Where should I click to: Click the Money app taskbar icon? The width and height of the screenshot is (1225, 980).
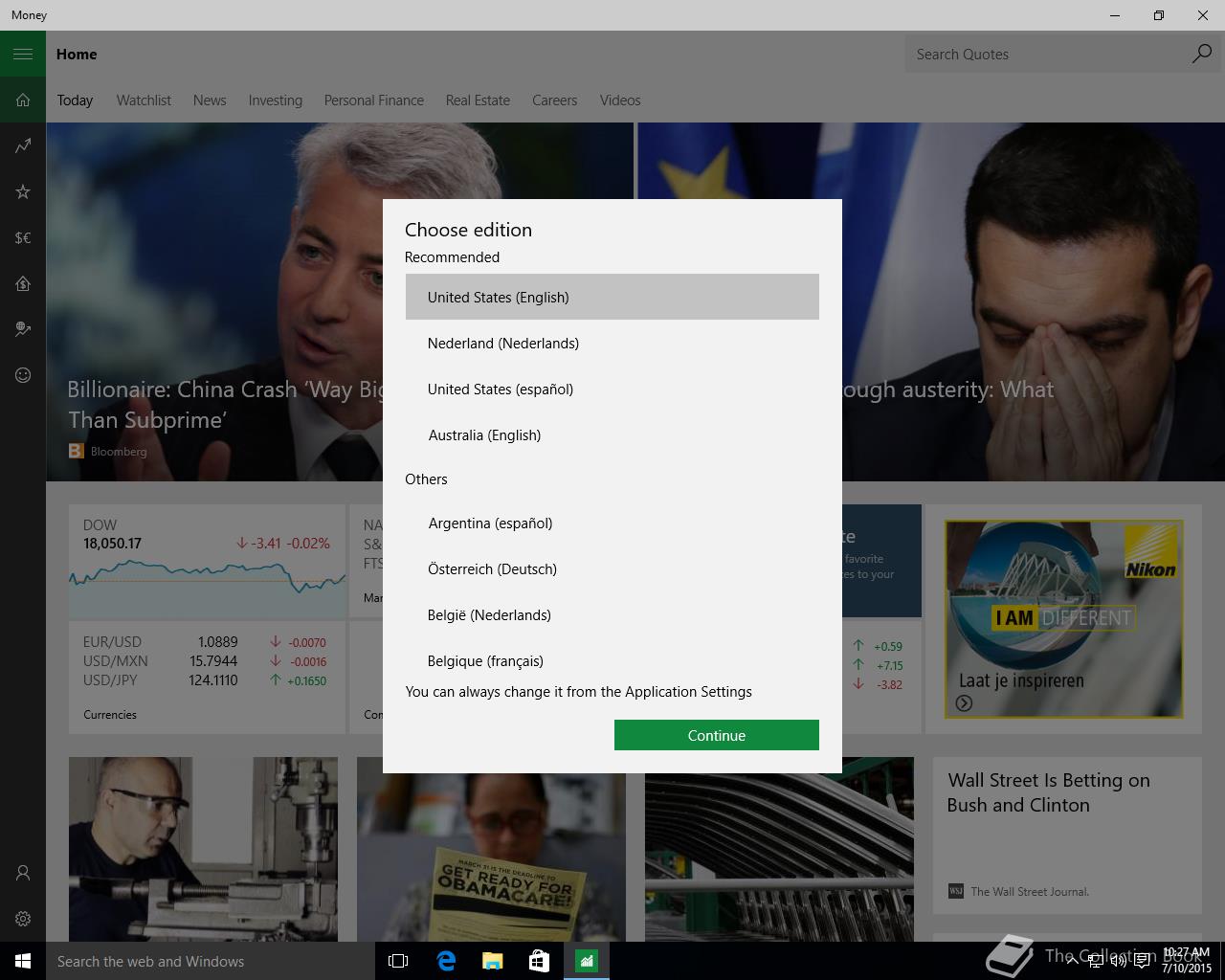(586, 961)
